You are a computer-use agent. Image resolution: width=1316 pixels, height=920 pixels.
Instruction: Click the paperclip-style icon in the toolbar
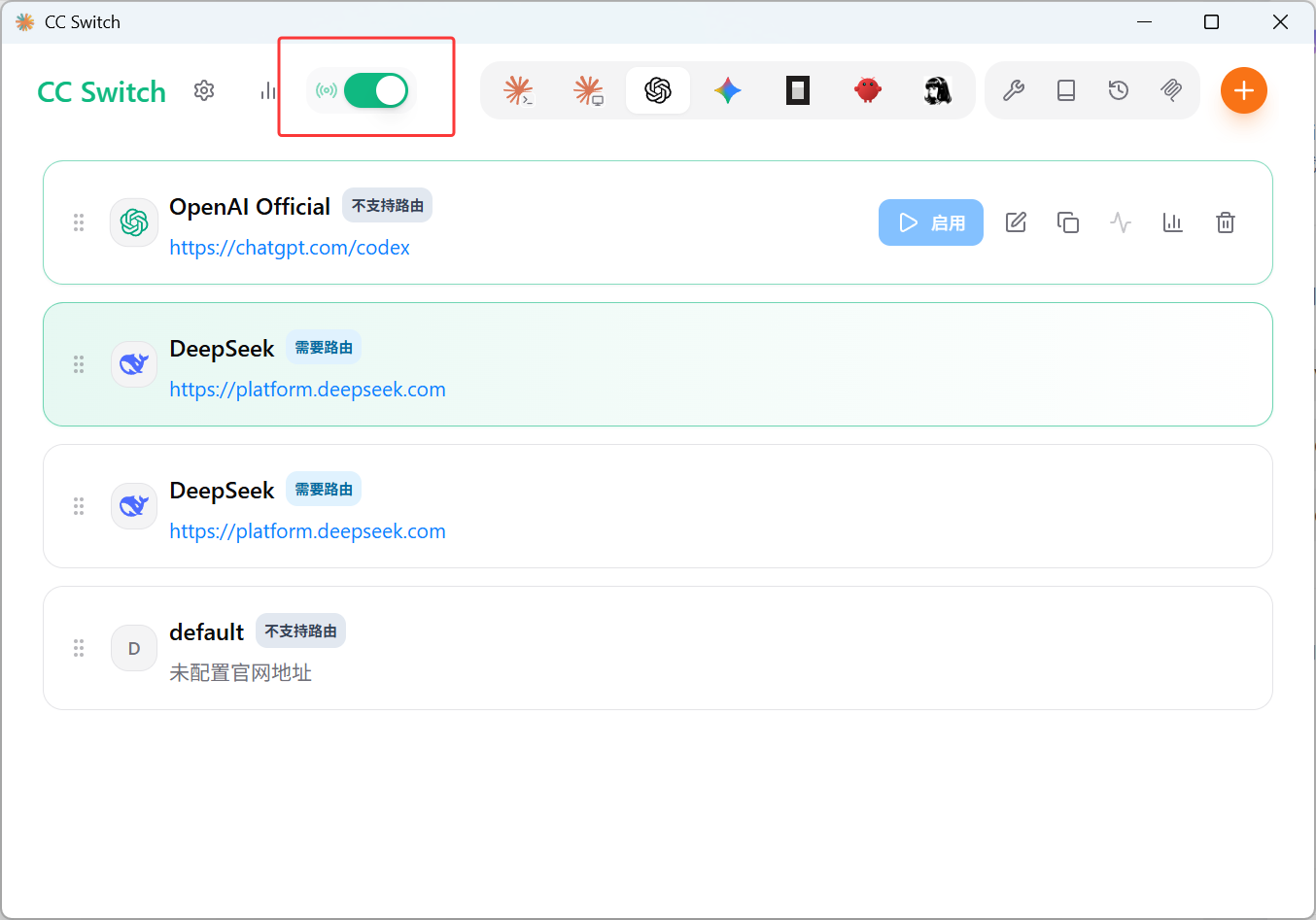(x=1171, y=90)
